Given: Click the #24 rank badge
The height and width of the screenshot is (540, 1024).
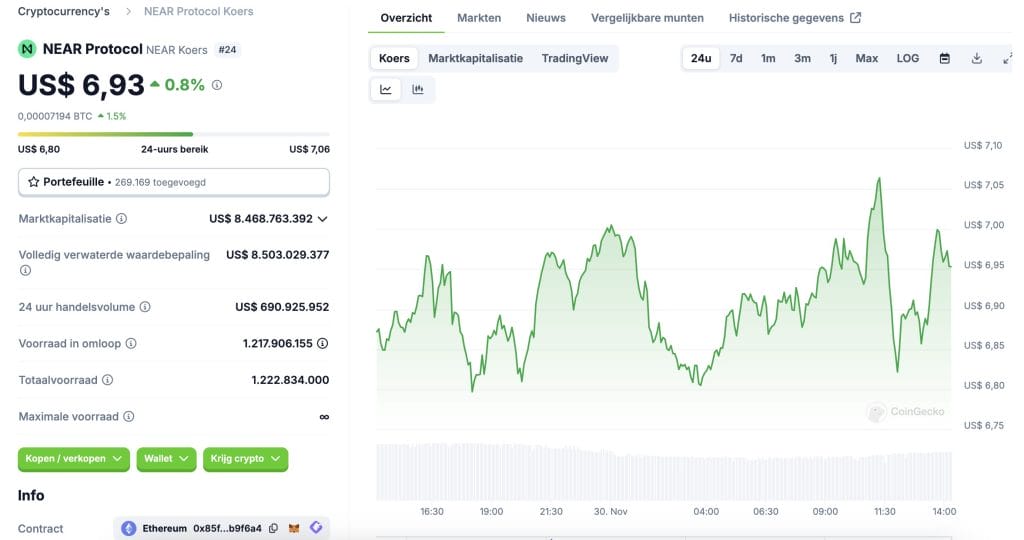Looking at the screenshot, I should (x=227, y=50).
